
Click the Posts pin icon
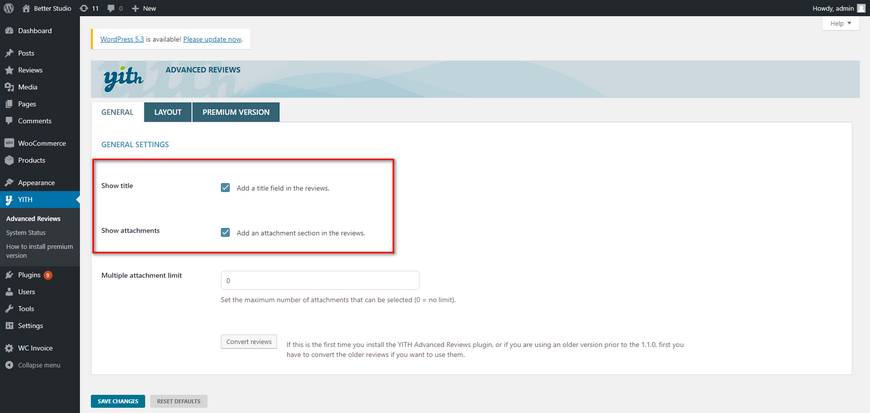point(9,53)
